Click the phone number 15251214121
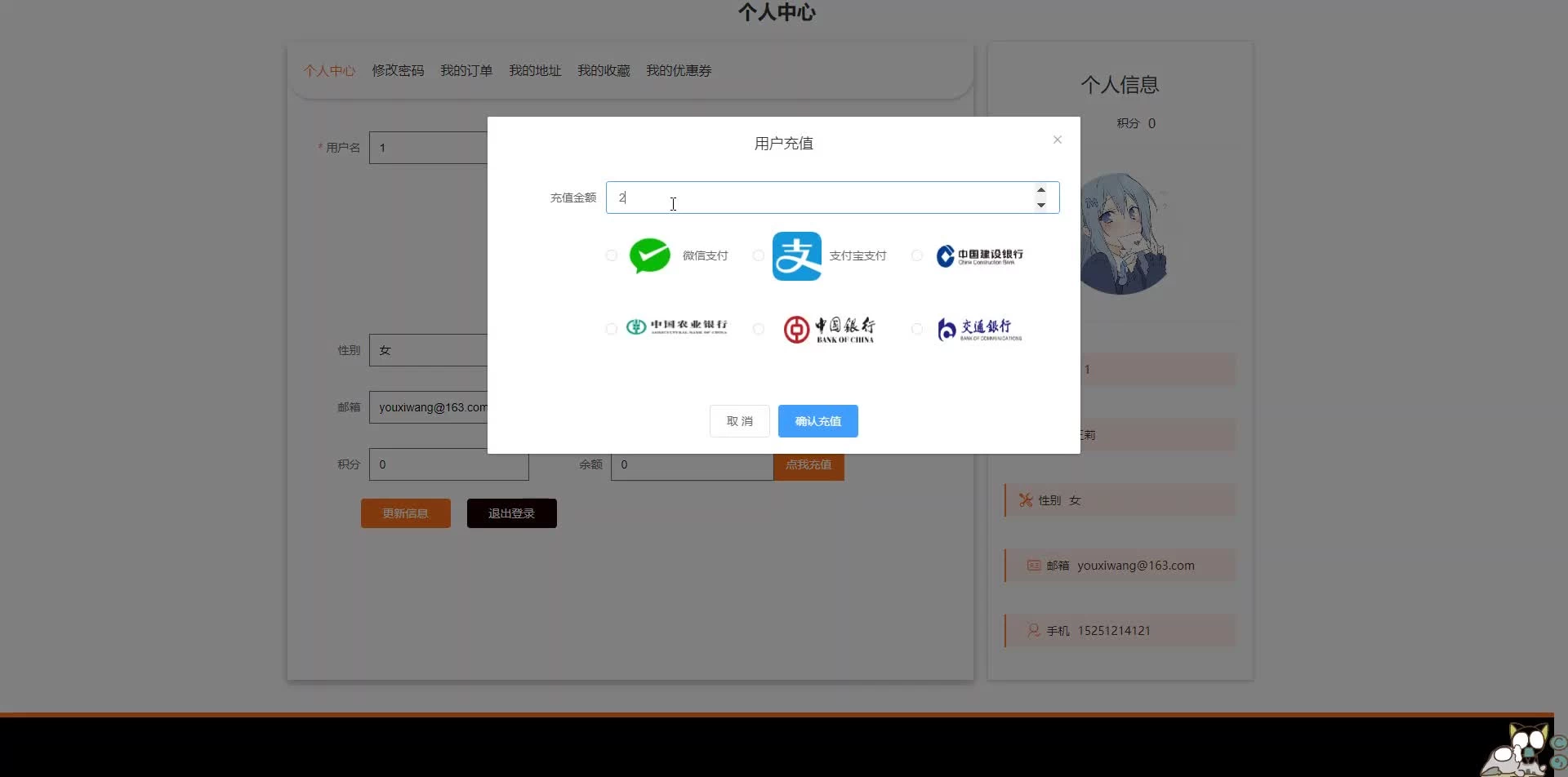The width and height of the screenshot is (1568, 777). (1114, 631)
